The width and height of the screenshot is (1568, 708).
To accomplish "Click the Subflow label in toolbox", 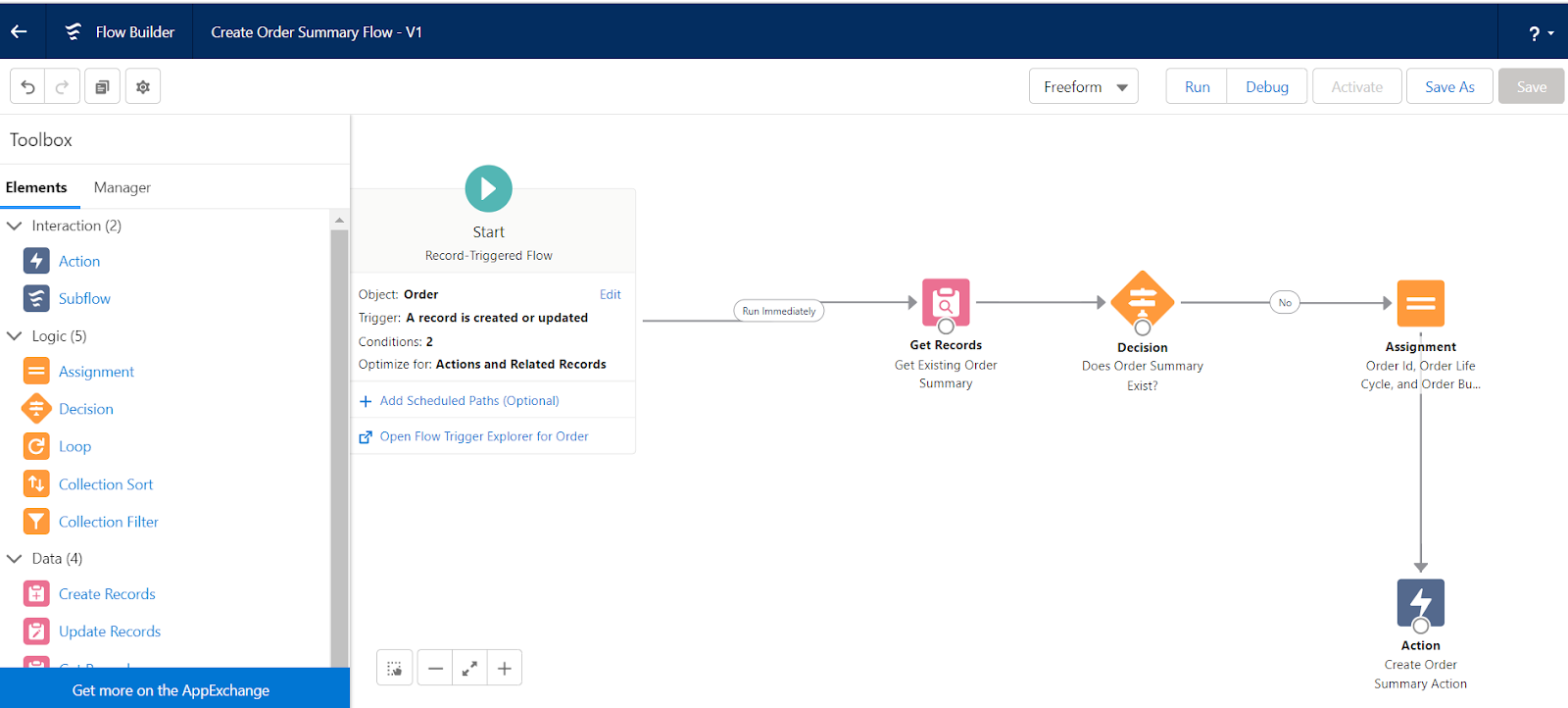I will click(84, 298).
